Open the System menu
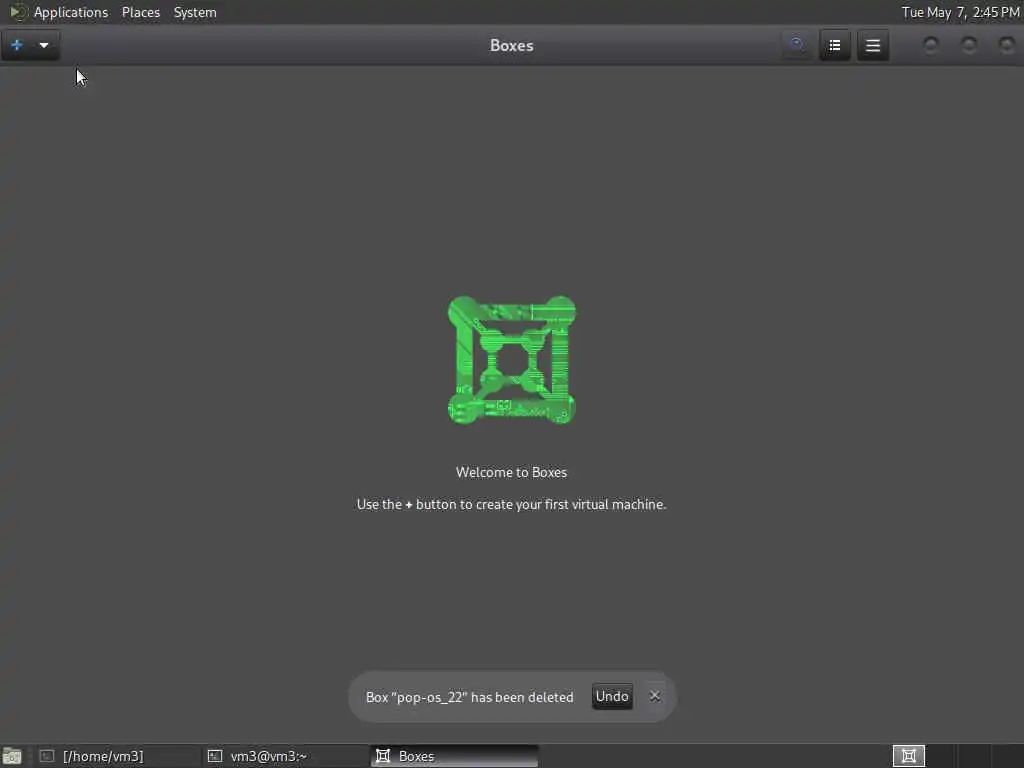Viewport: 1024px width, 768px height. point(195,12)
